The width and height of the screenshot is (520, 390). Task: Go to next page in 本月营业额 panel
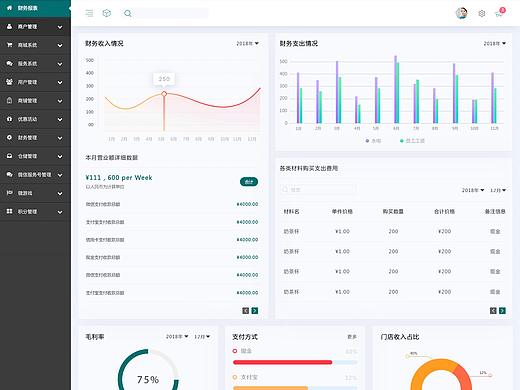(255, 311)
